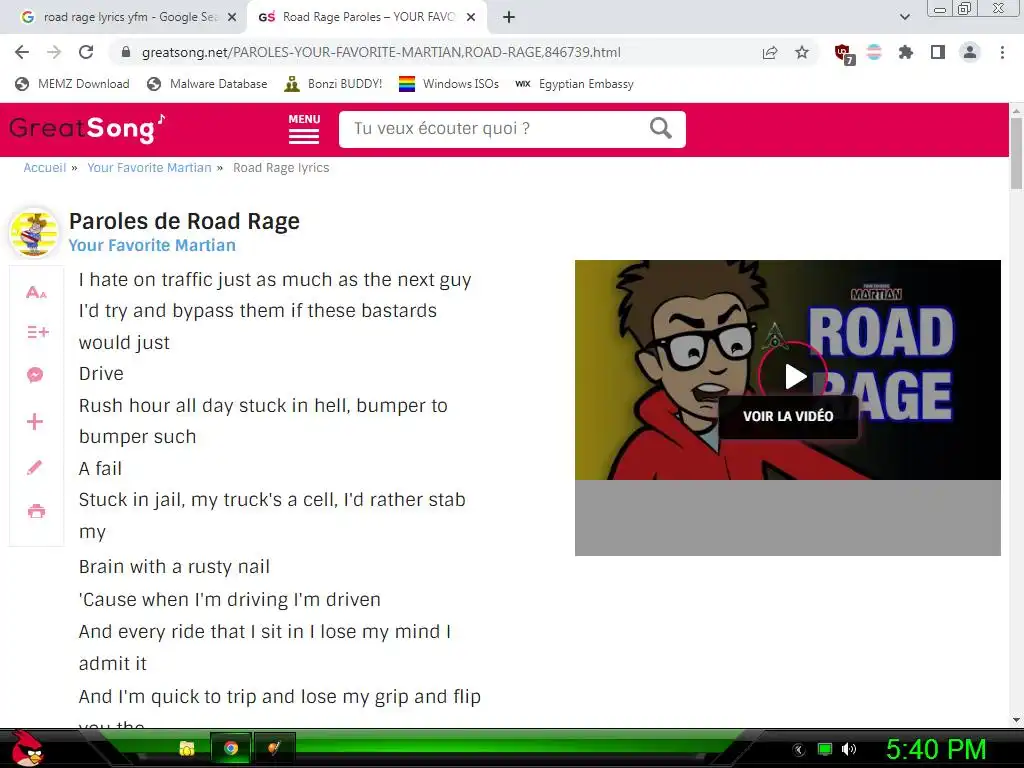Bookmark this page with star icon

pos(802,52)
